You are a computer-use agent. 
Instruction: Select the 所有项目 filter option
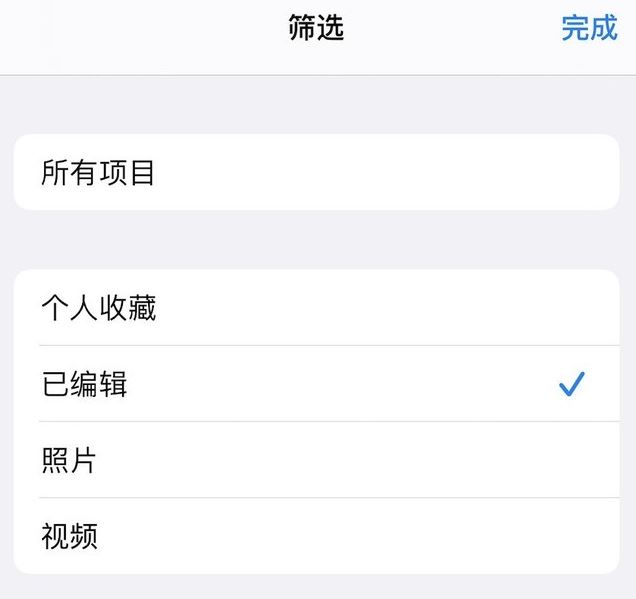316,172
